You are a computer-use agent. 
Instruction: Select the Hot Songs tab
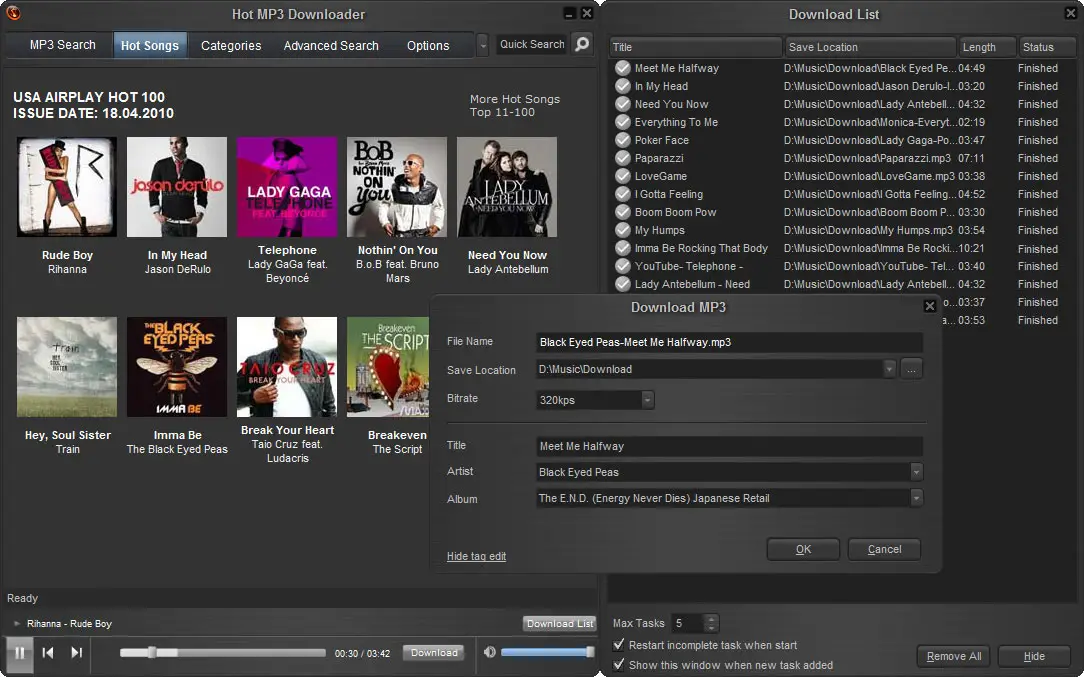150,45
